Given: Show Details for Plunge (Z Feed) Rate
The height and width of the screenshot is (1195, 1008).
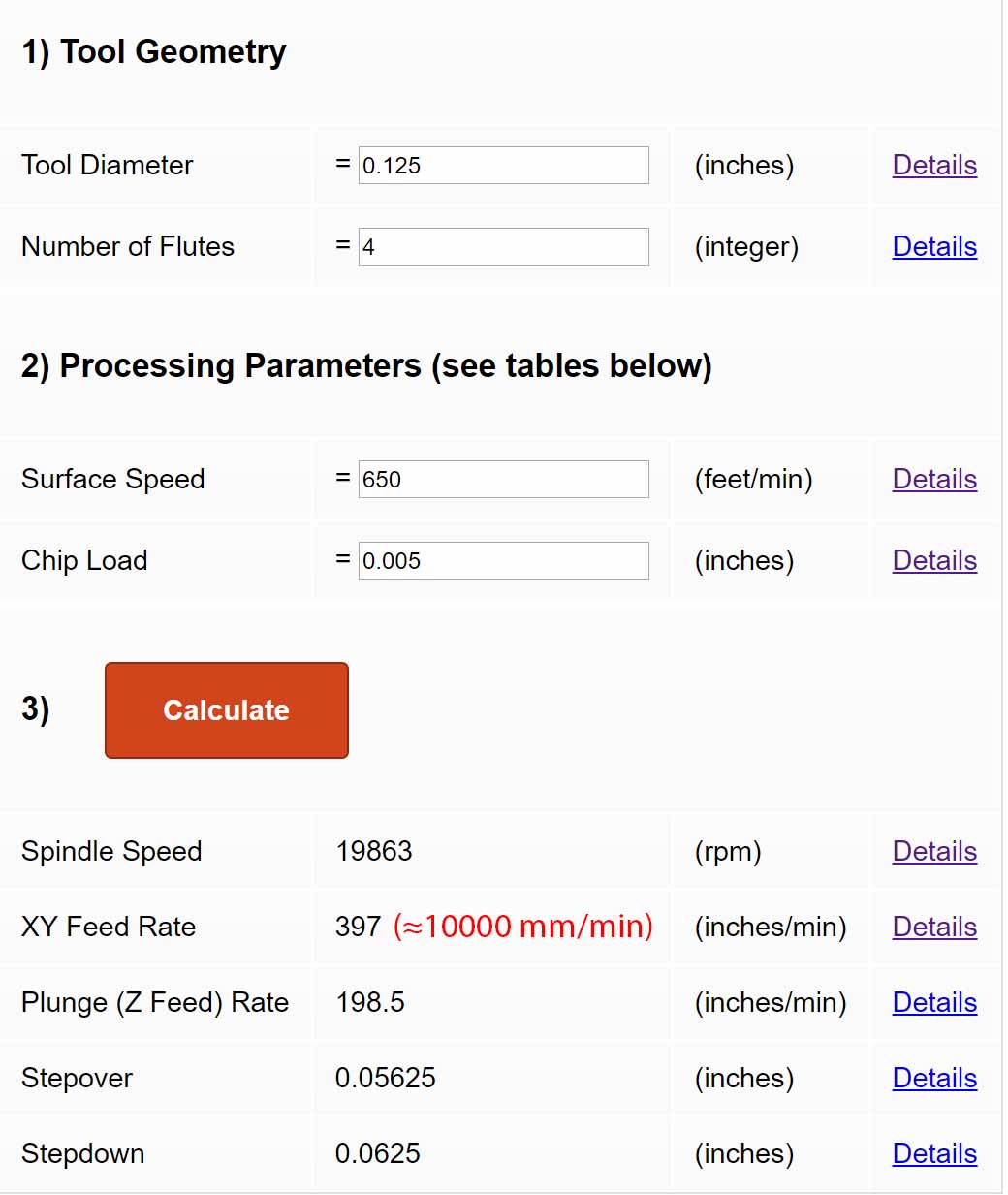Looking at the screenshot, I should [934, 1003].
